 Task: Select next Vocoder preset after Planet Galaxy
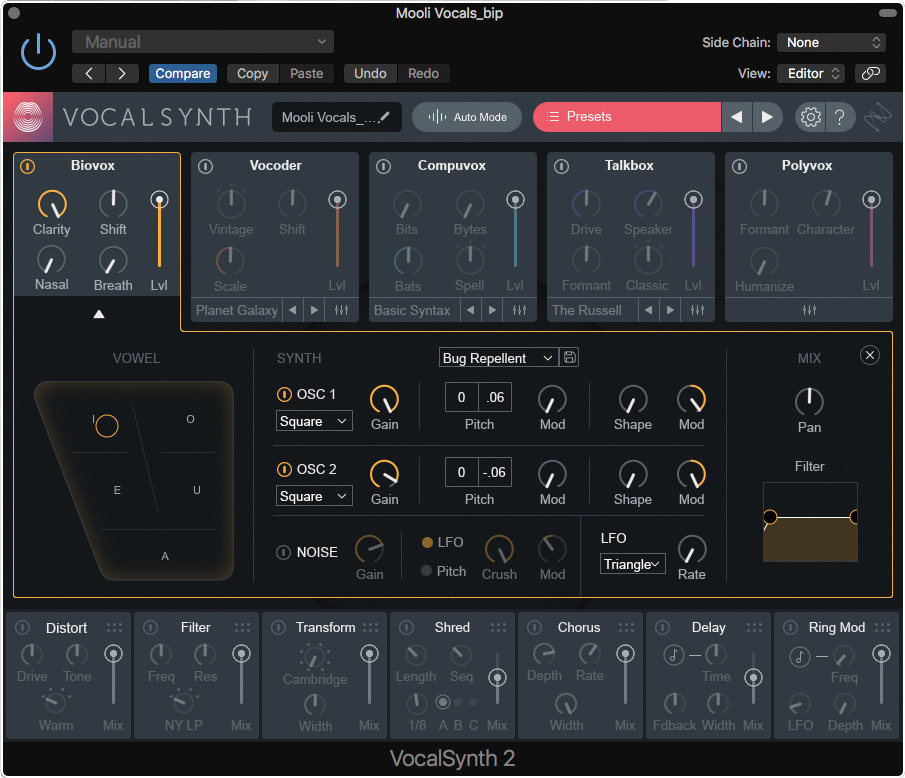coord(315,310)
